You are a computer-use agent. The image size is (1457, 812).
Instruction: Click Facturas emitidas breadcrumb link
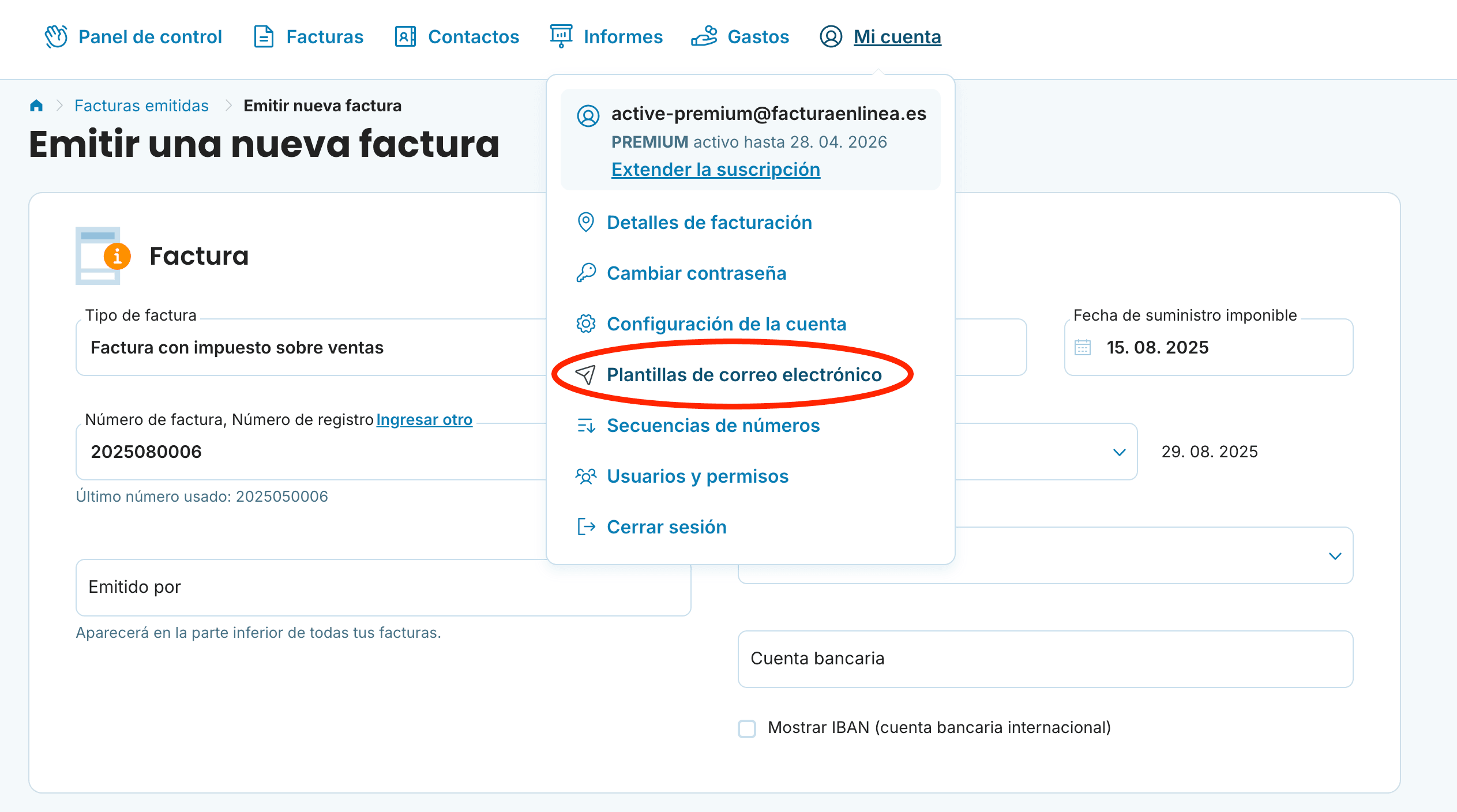(141, 106)
